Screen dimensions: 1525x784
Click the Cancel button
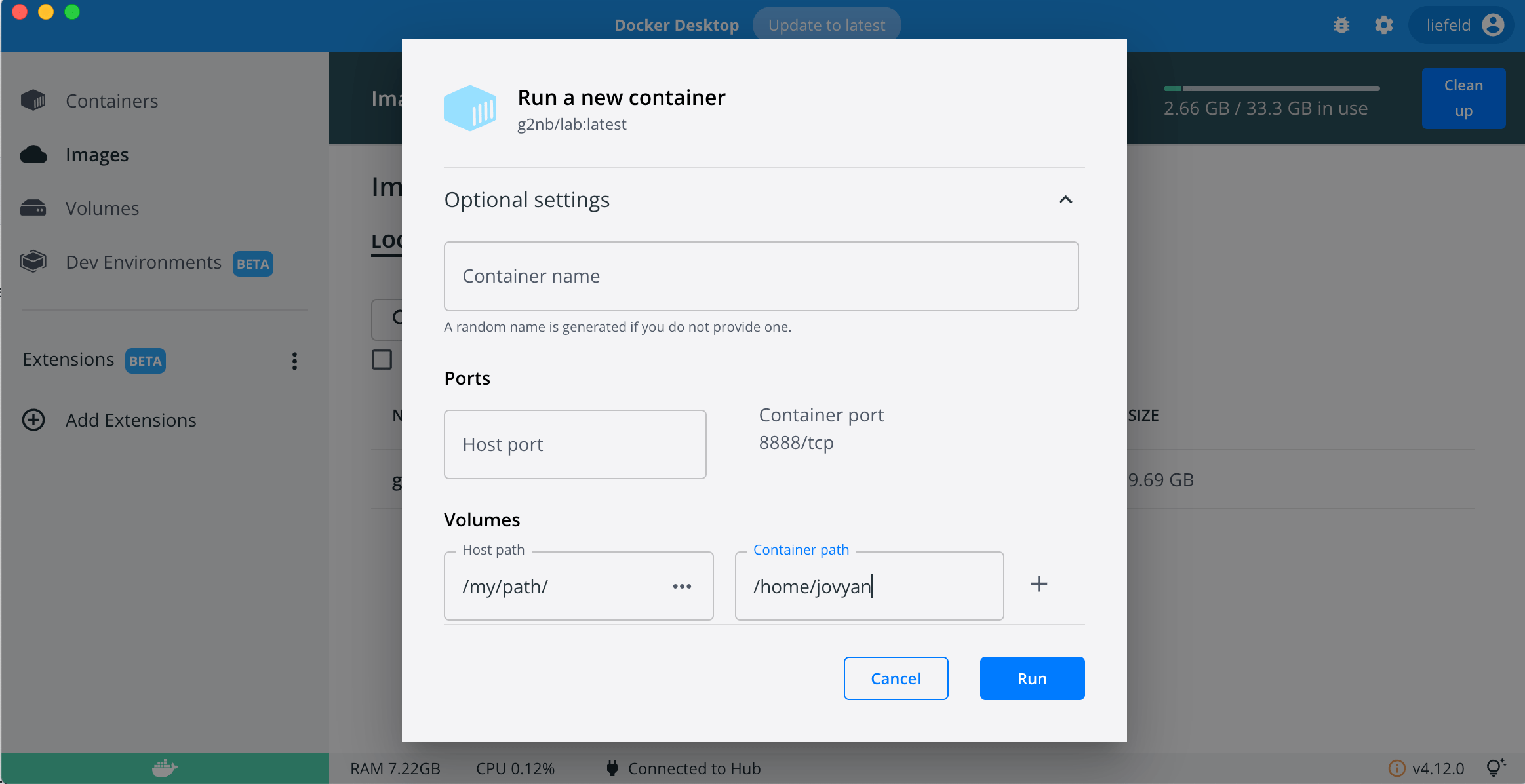pyautogui.click(x=896, y=678)
